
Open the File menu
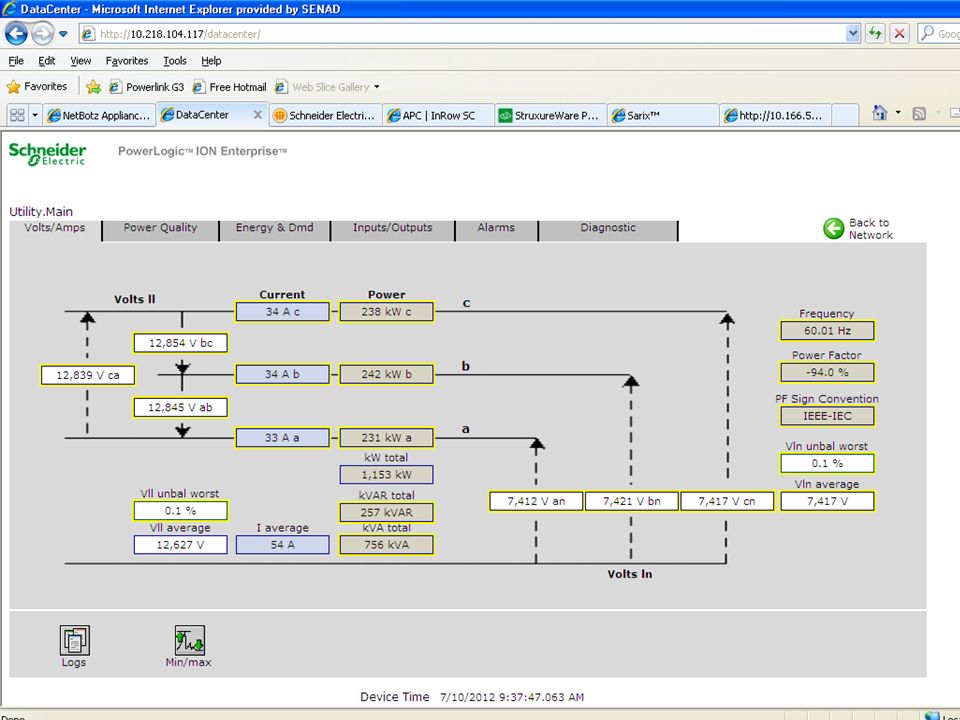pyautogui.click(x=16, y=61)
